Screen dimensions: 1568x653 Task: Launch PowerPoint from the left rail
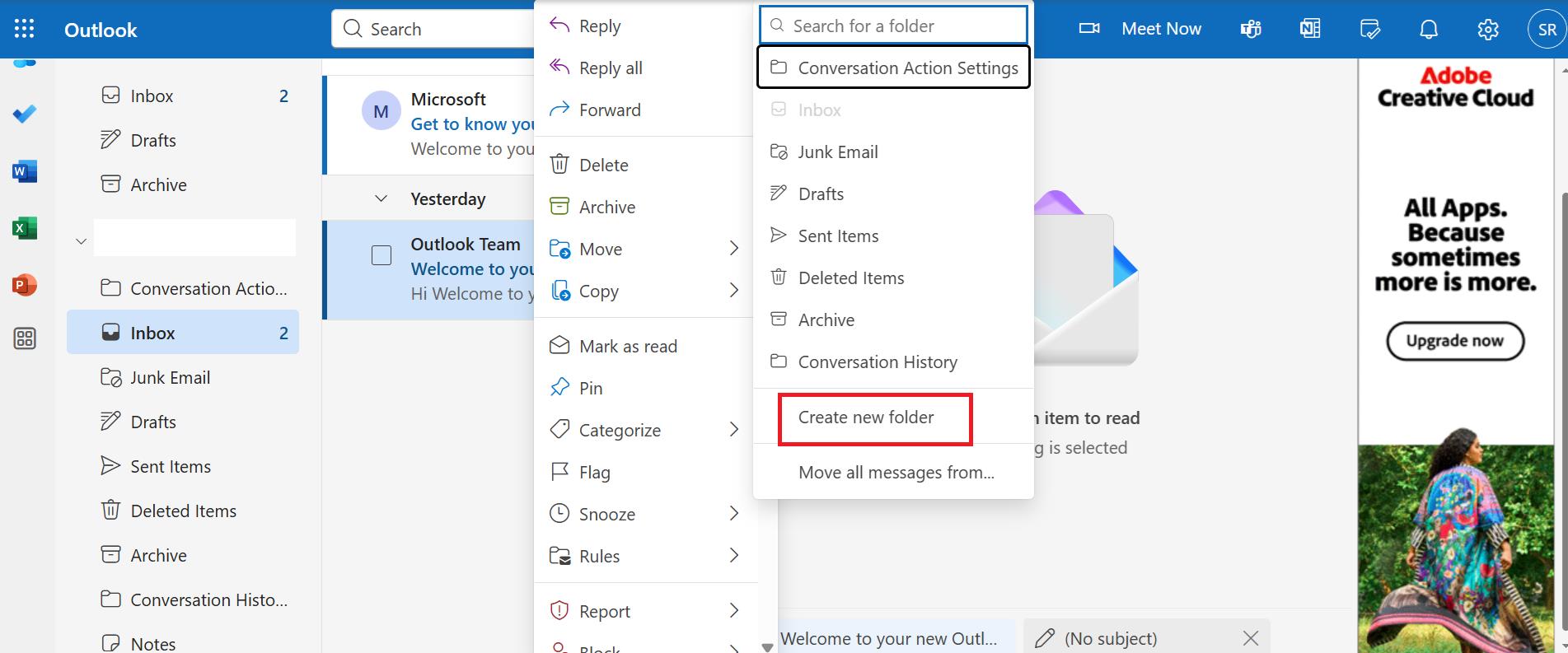coord(25,285)
